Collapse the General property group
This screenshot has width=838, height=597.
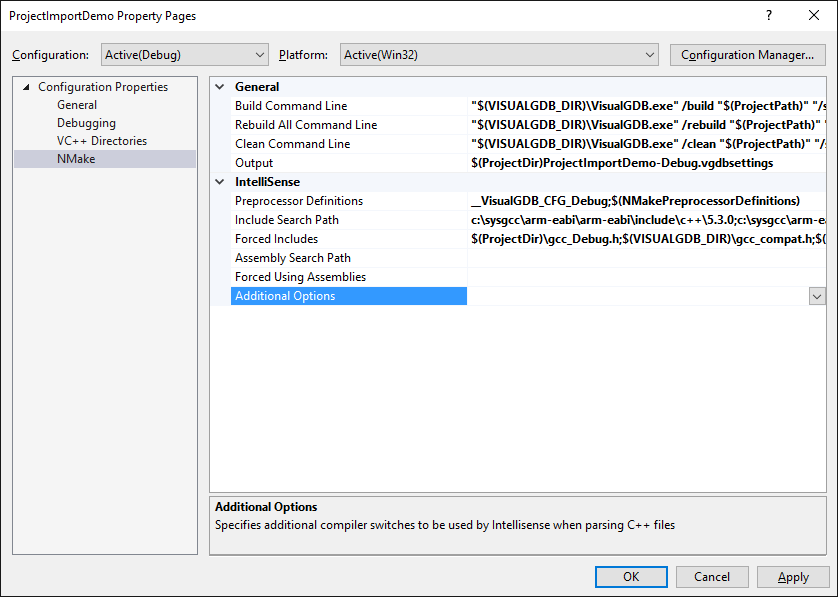[x=220, y=87]
